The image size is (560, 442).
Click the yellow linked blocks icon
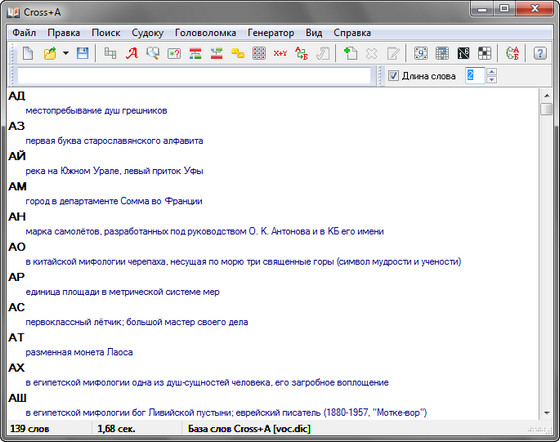click(238, 54)
